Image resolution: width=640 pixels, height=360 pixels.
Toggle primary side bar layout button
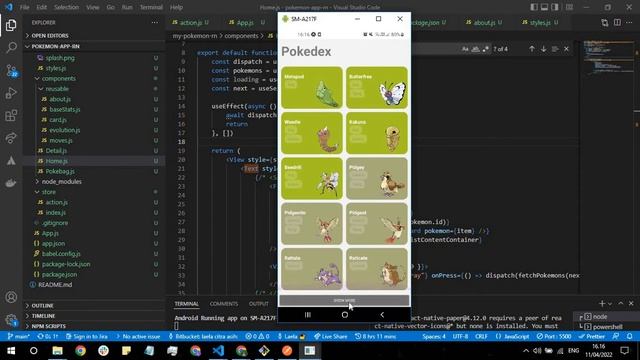pyautogui.click(x=534, y=7)
